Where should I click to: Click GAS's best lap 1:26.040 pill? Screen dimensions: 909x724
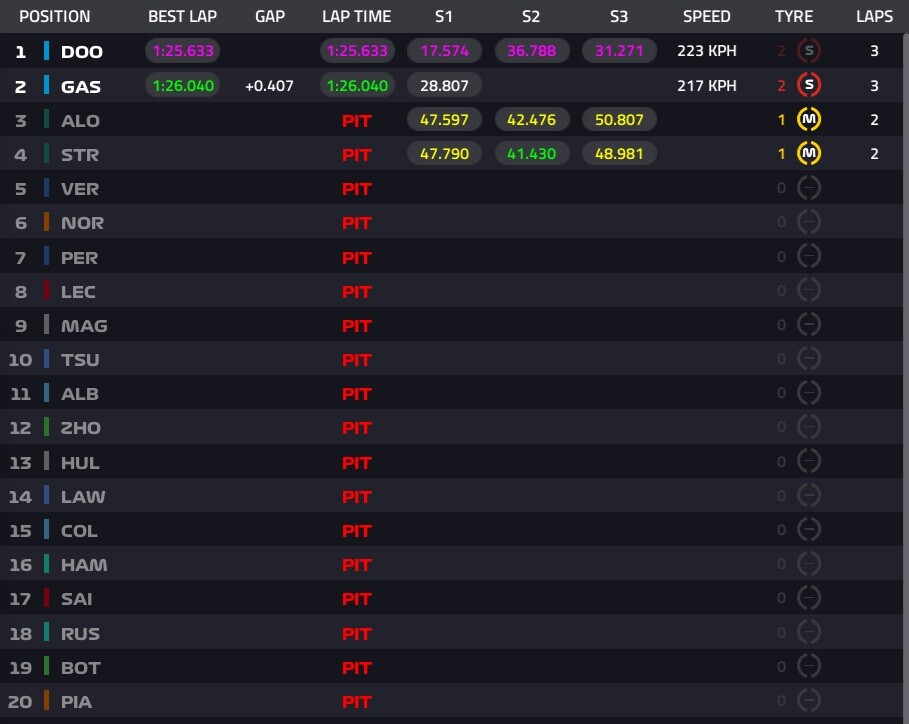(183, 85)
